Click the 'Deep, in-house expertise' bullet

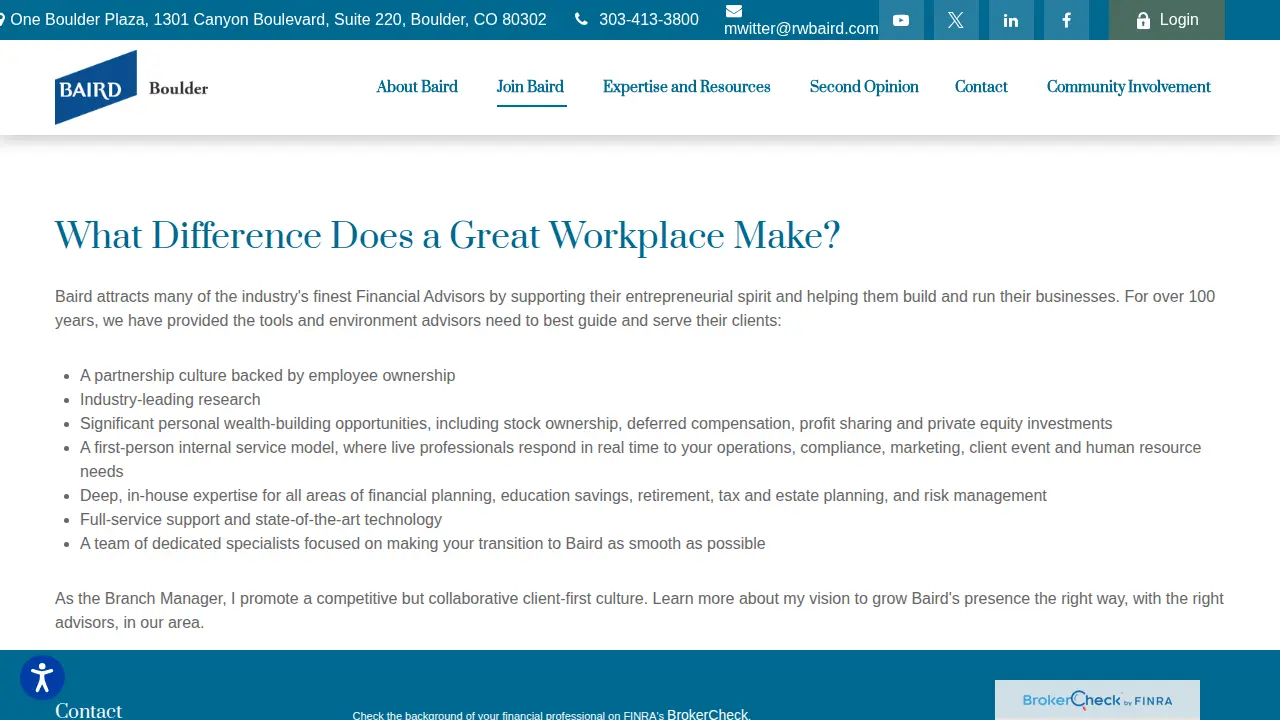(563, 496)
